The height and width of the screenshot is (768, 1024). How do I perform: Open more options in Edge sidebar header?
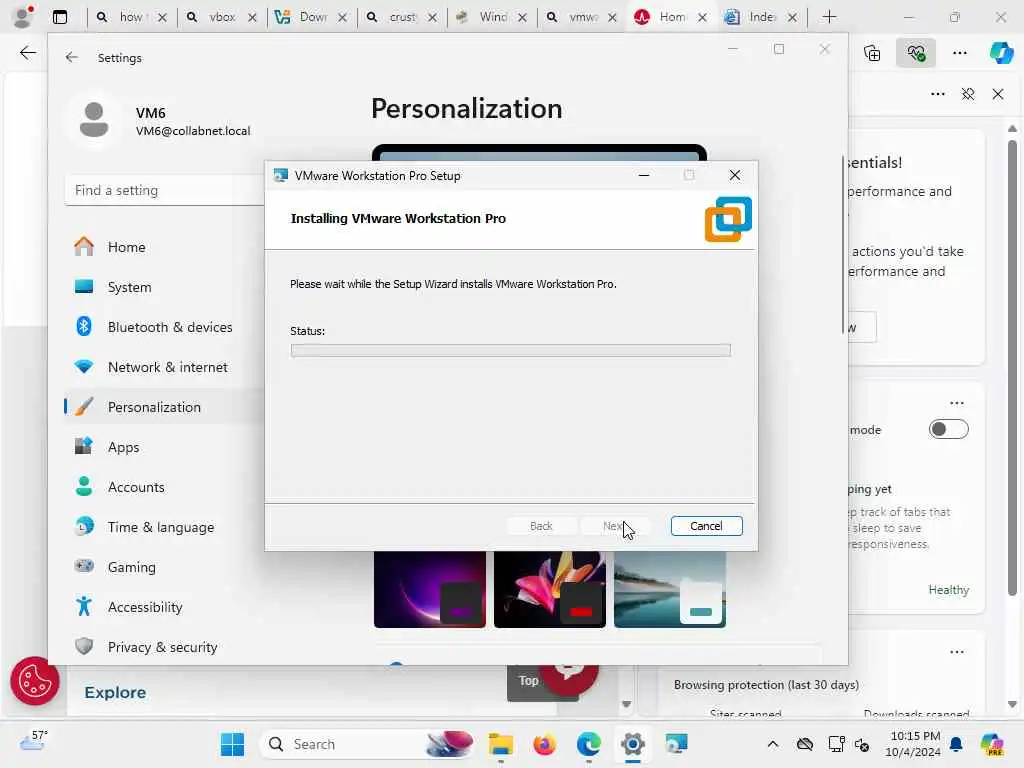click(938, 94)
